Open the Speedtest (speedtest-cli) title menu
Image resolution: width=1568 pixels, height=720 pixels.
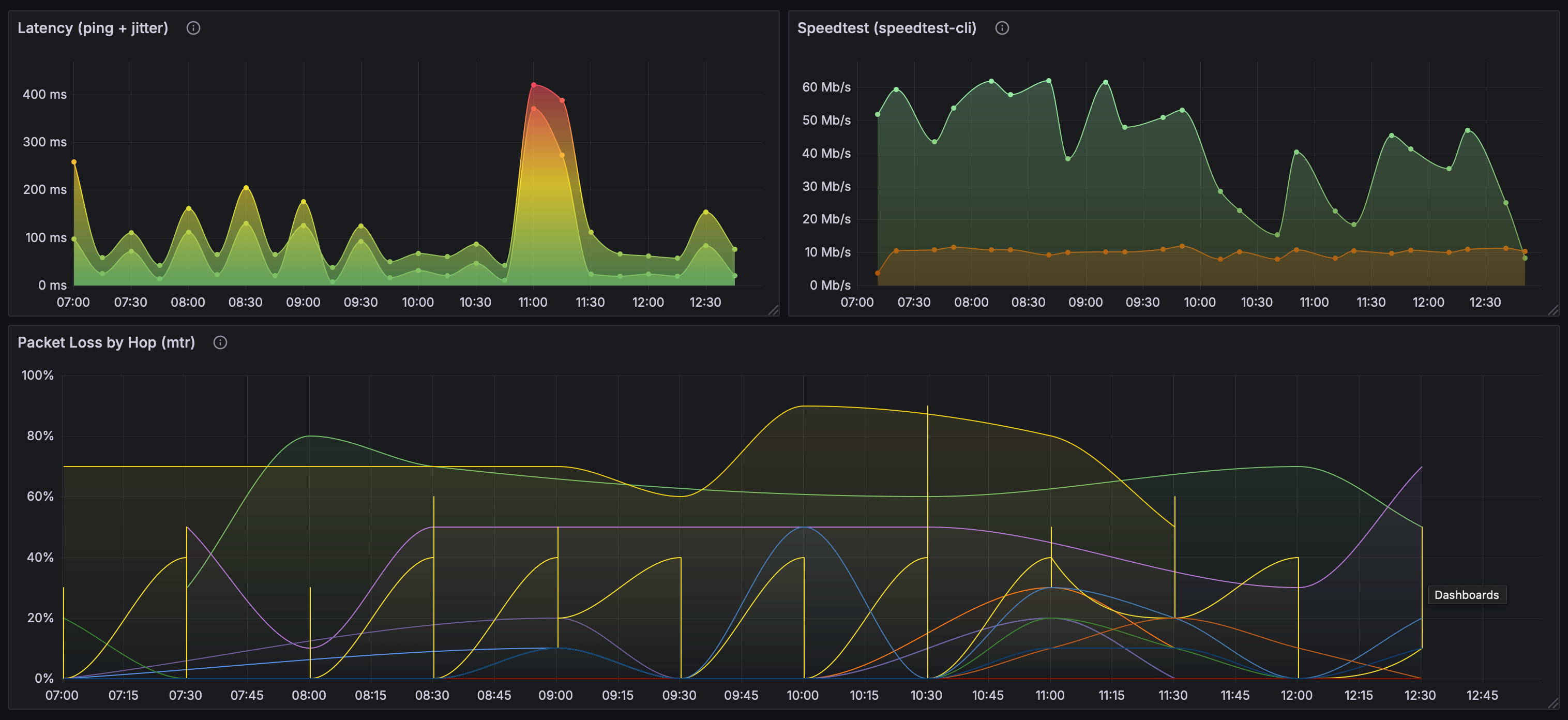(886, 28)
